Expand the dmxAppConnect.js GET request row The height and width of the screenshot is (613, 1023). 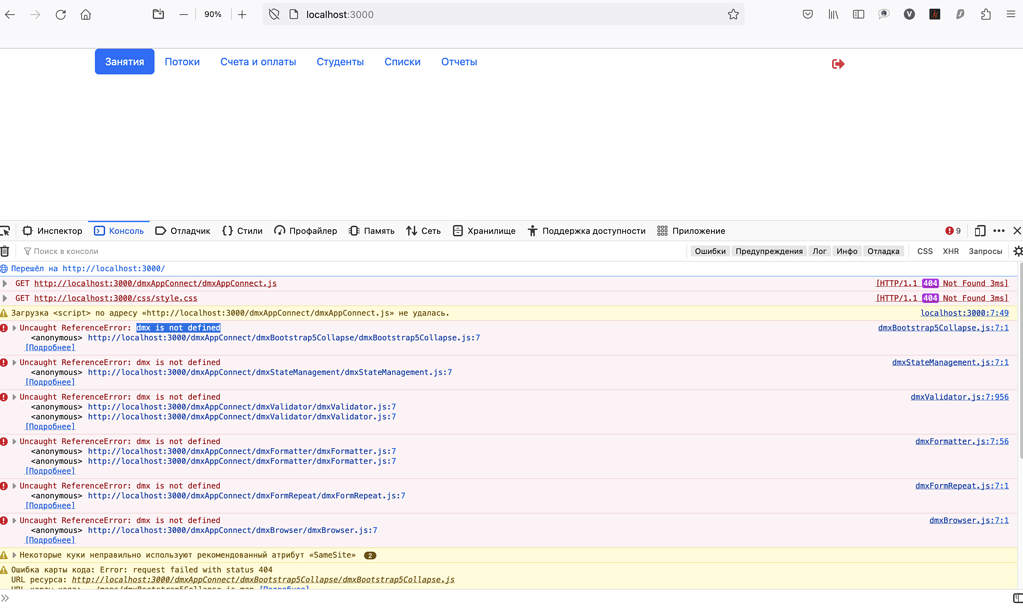[x=5, y=284]
